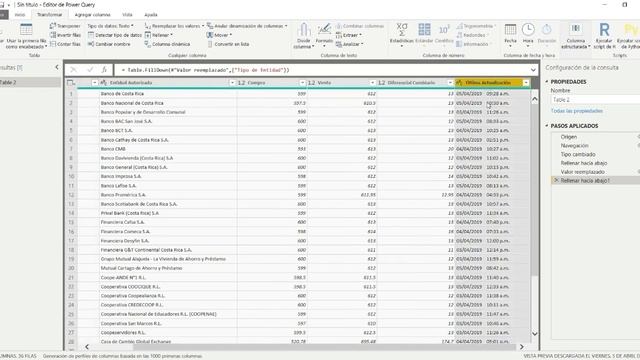Open the Agregar columna tab
Image resolution: width=640 pixels, height=360 pixels.
[x=93, y=15]
